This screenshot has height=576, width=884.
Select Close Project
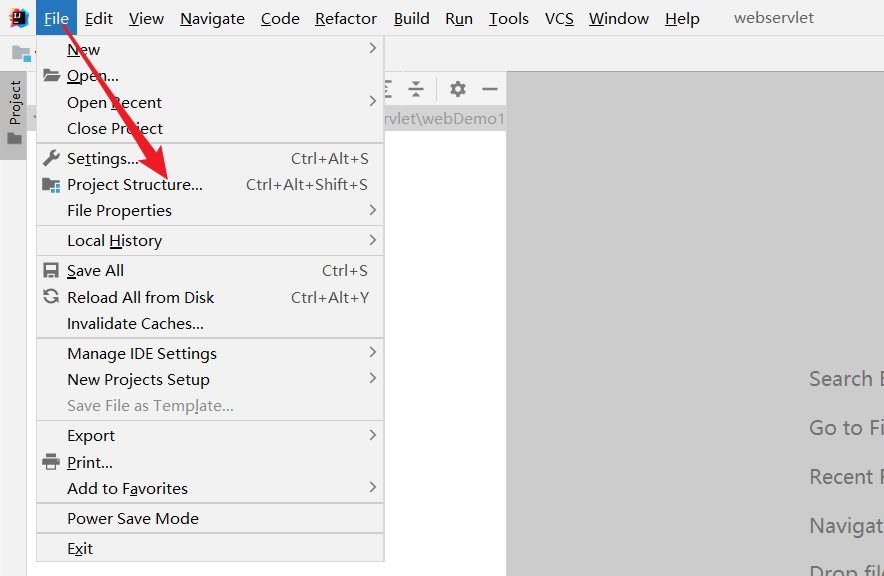210,129
